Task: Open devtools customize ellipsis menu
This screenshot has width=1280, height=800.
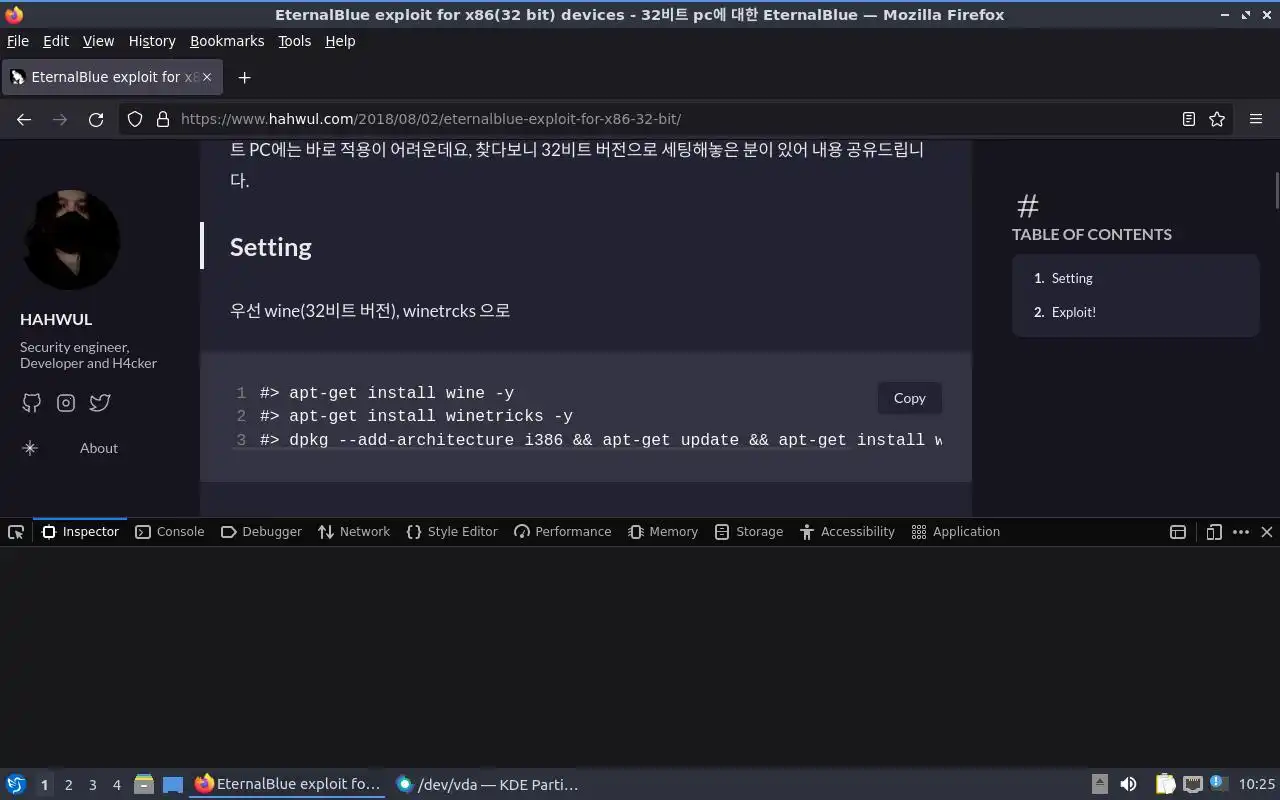Action: (x=1241, y=532)
